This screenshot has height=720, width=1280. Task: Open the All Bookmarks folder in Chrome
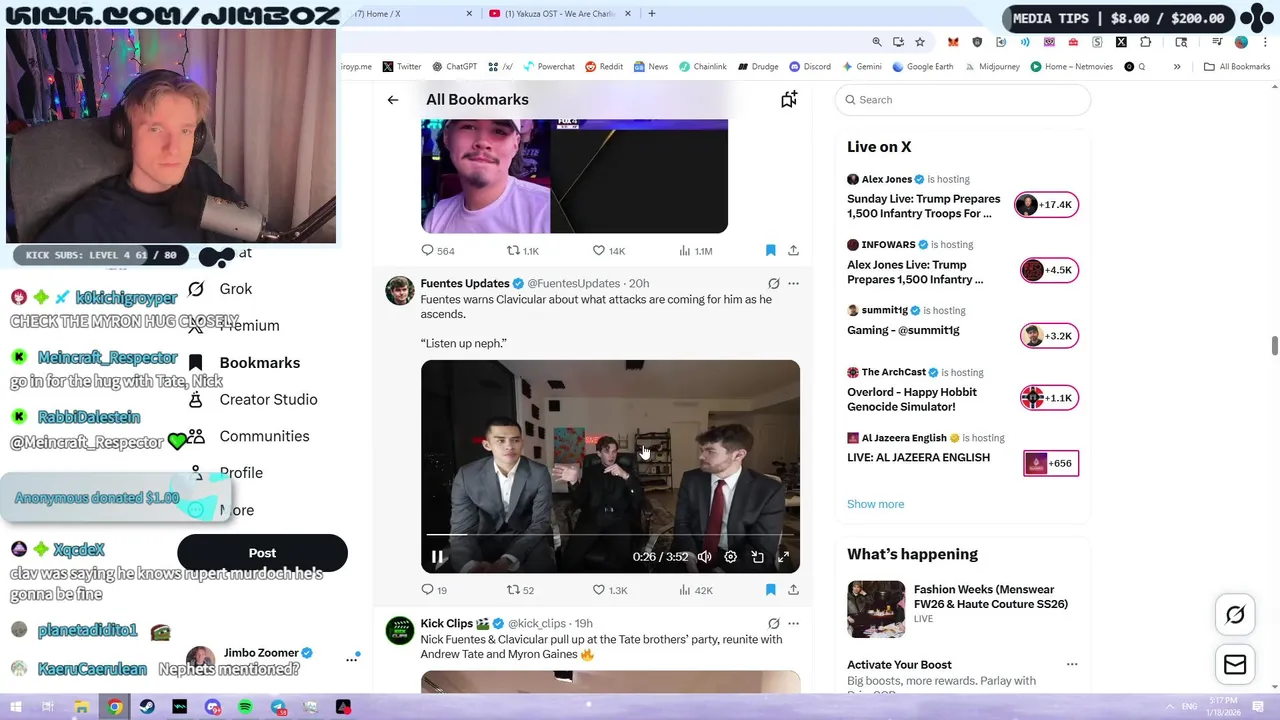pyautogui.click(x=1237, y=67)
